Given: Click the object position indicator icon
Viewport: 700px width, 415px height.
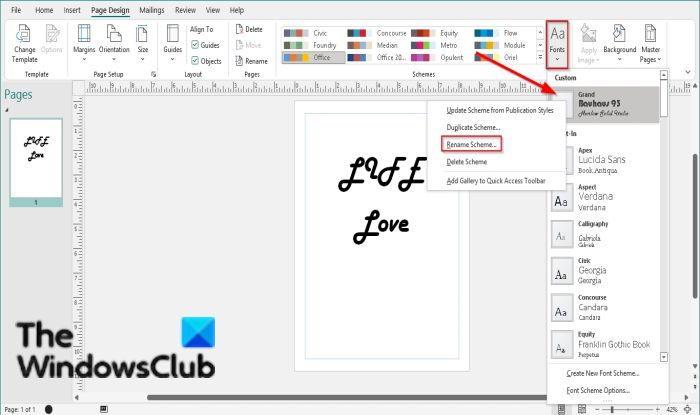Looking at the screenshot, I should click(x=104, y=409).
